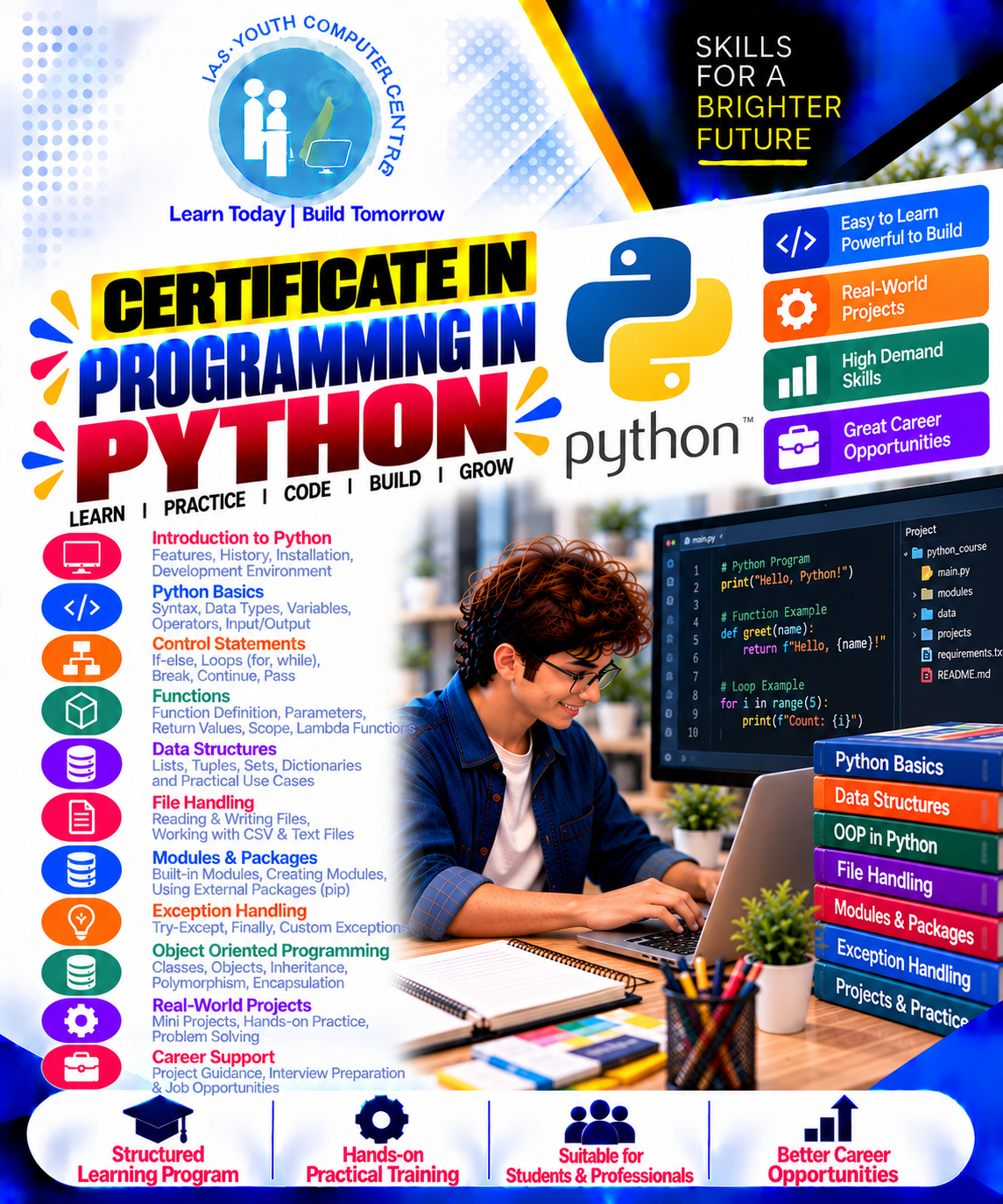The width and height of the screenshot is (1003, 1204).
Task: Select the Project panel header
Action: (x=921, y=530)
